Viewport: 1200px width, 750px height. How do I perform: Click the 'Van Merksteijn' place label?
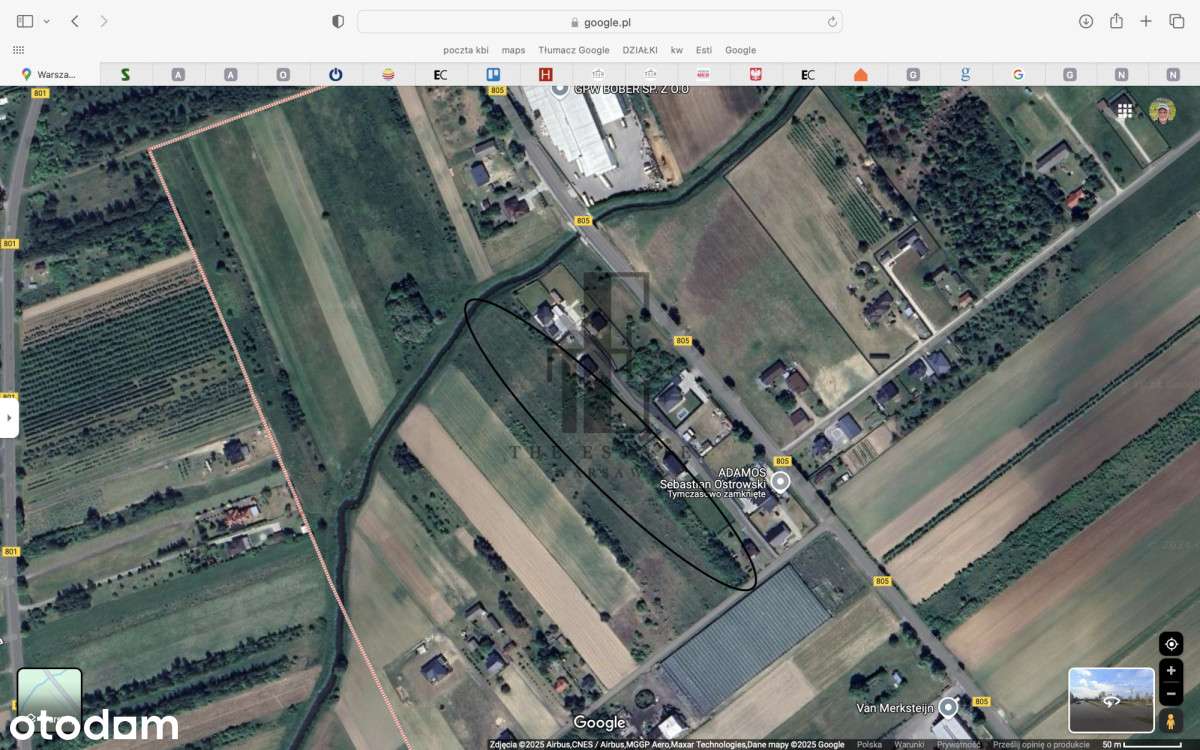pos(895,708)
